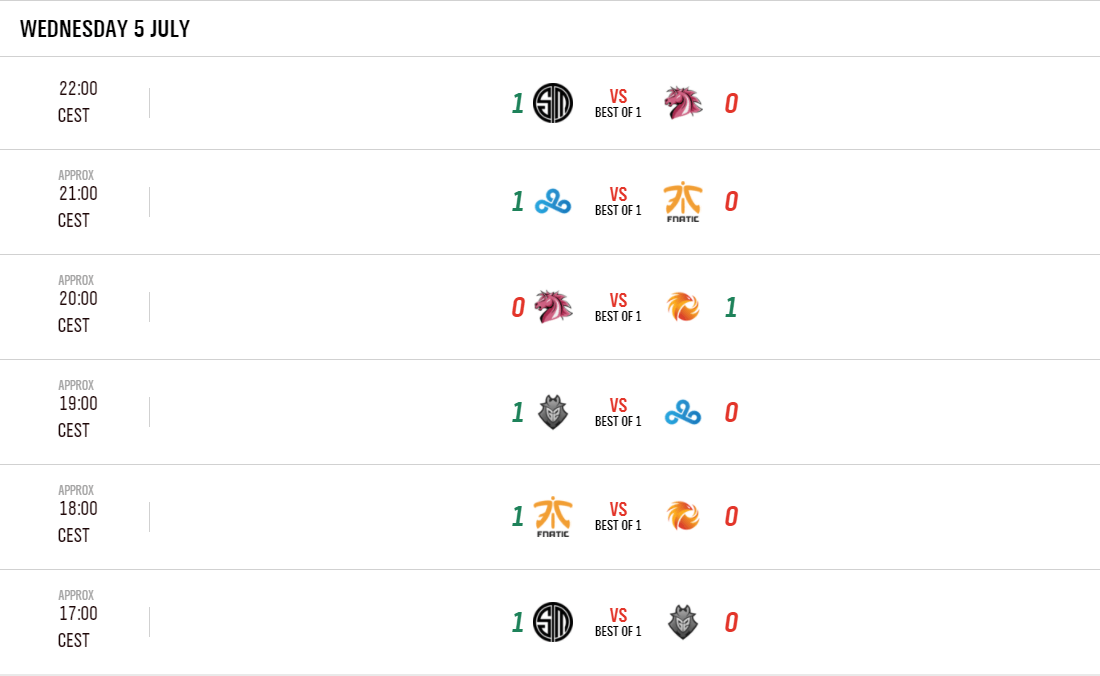Select Unicorns of Love logo in 22:00 match
The width and height of the screenshot is (1100, 676).
(x=683, y=103)
